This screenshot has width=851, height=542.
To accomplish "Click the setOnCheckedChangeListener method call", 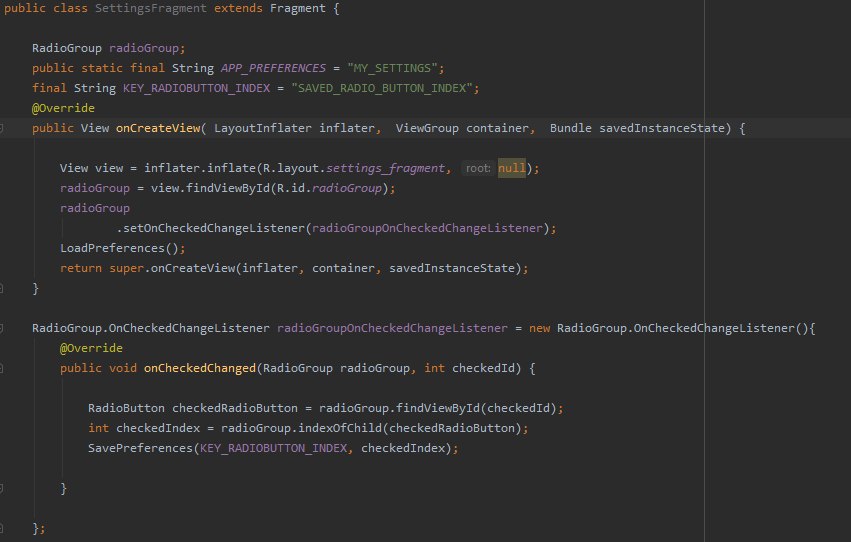I will pyautogui.click(x=214, y=228).
